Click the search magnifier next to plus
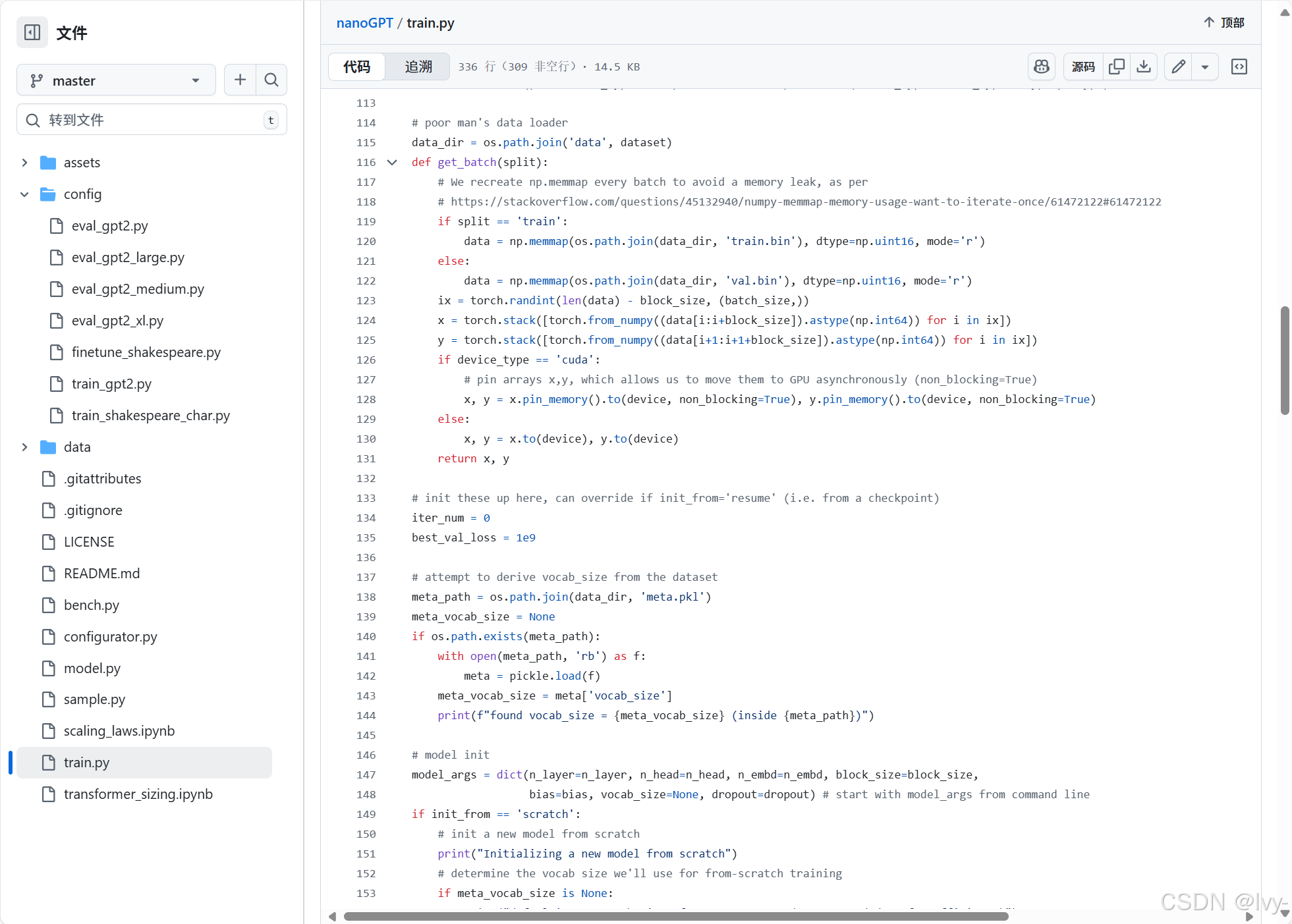Image resolution: width=1292 pixels, height=924 pixels. point(271,80)
